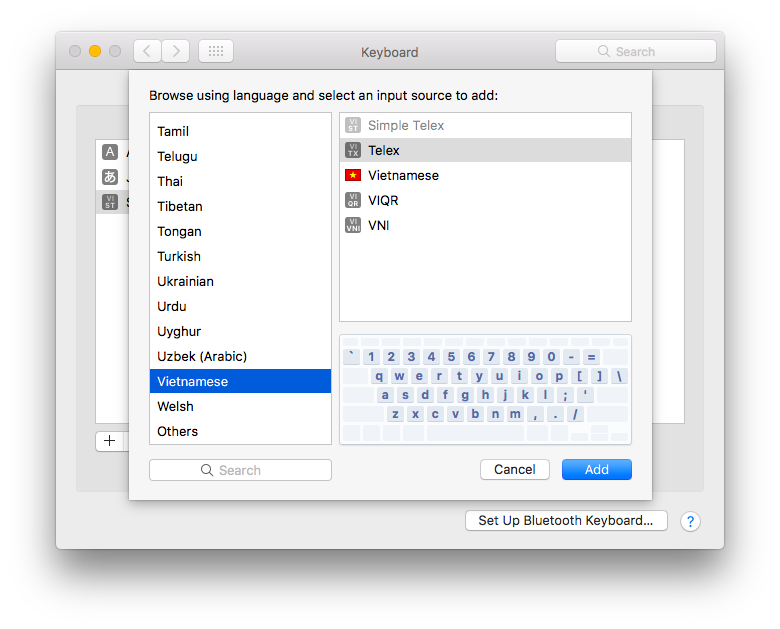Image resolution: width=780 pixels, height=629 pixels.
Task: Select Tibetan in the language list
Action: pos(240,207)
